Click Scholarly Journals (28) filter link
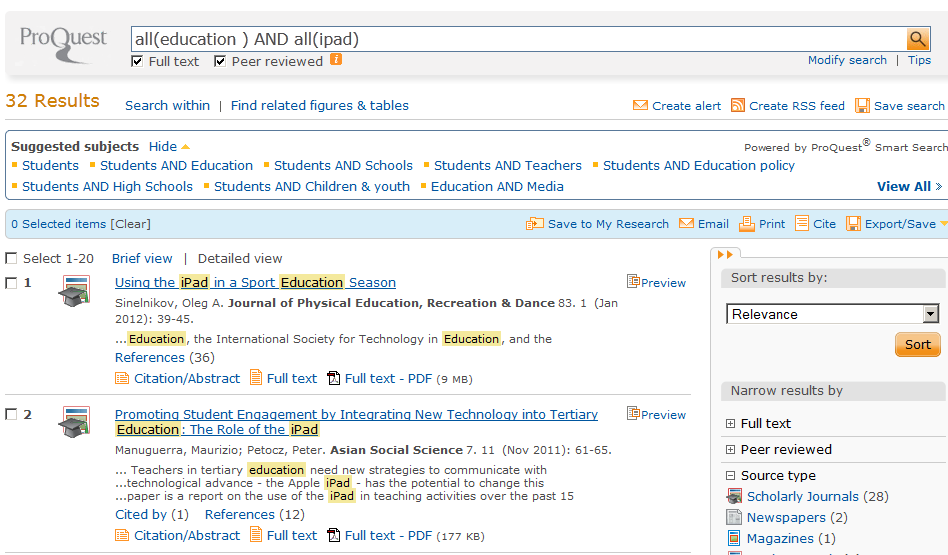The image size is (948, 555). [x=817, y=496]
